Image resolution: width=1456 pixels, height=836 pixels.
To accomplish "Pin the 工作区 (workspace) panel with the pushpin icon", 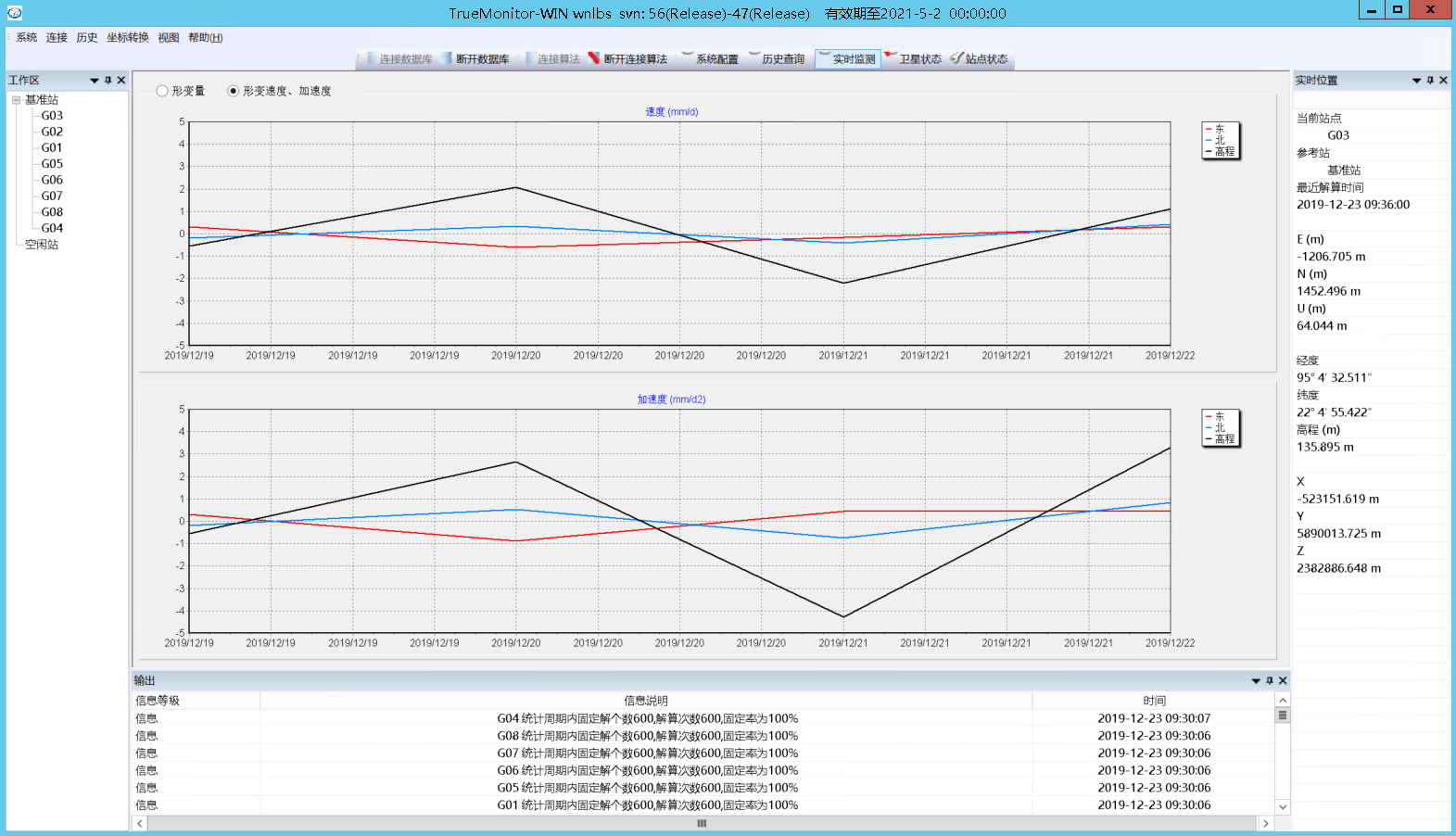I will coord(108,81).
